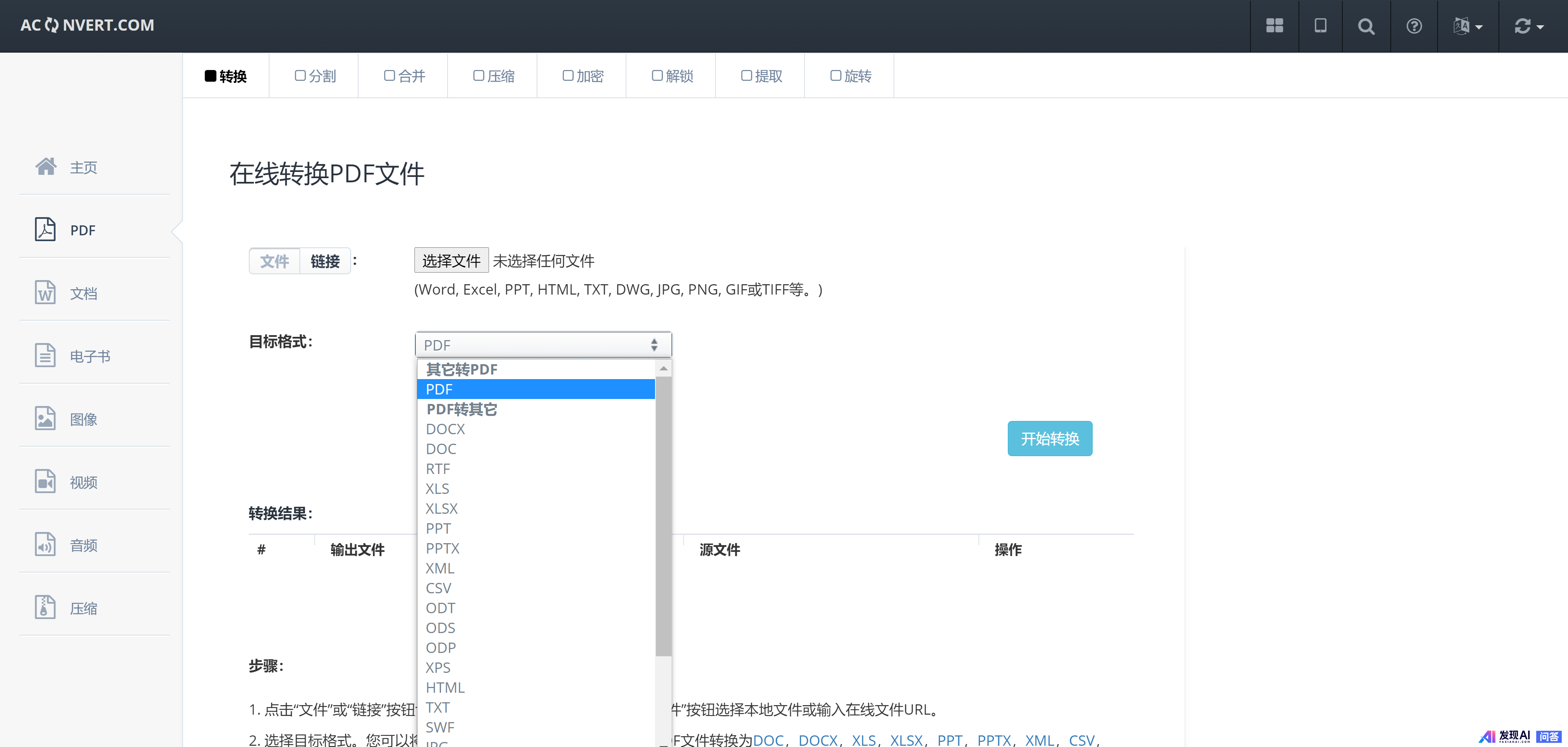
Task: Click the help question mark icon
Action: pos(1414,26)
